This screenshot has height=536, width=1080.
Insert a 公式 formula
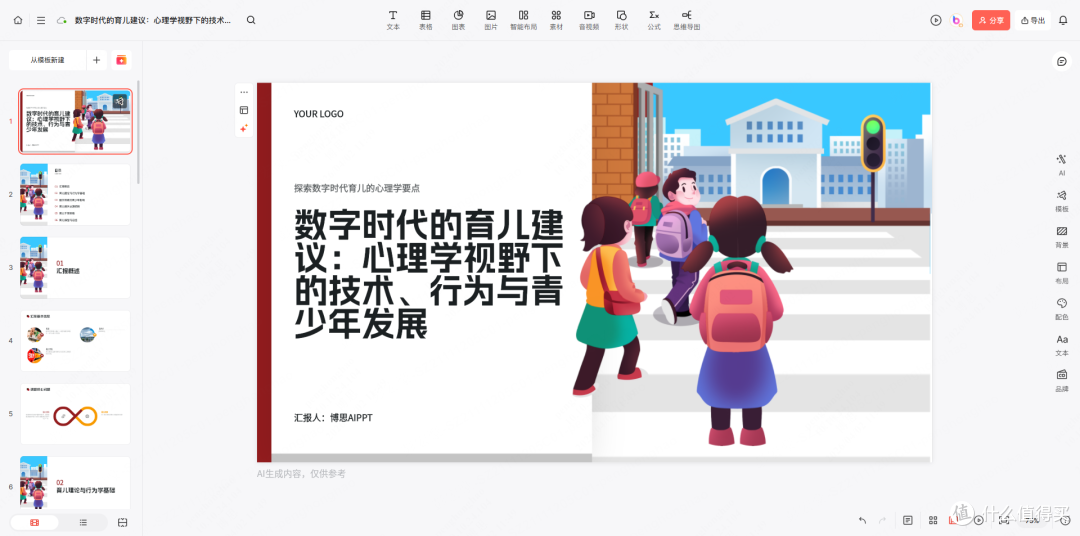tap(654, 20)
